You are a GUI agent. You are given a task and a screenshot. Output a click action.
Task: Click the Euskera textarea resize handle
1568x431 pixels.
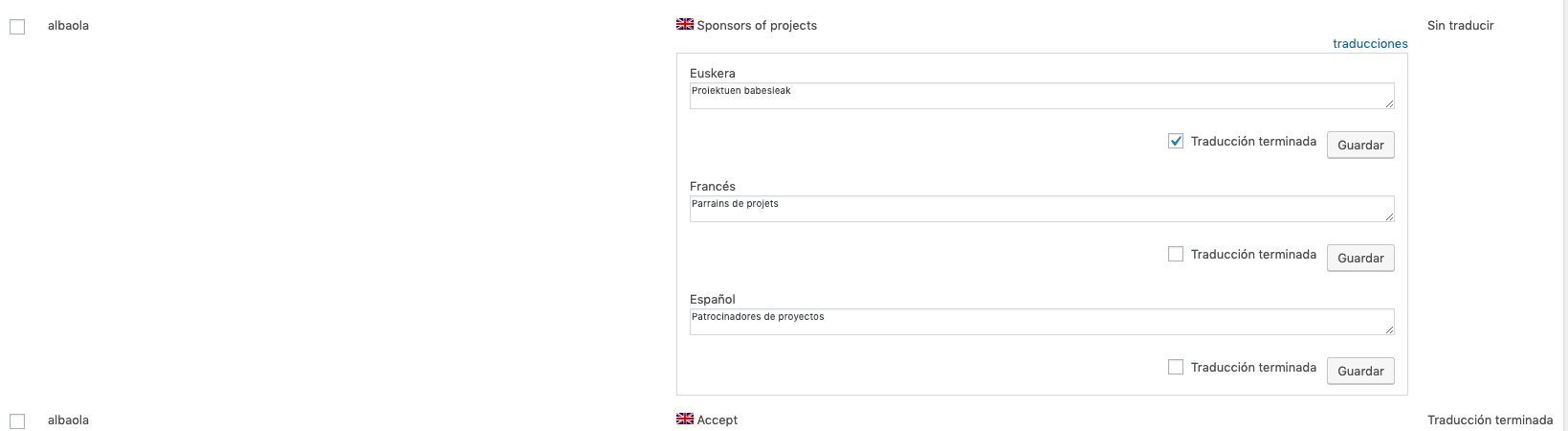click(x=1388, y=102)
